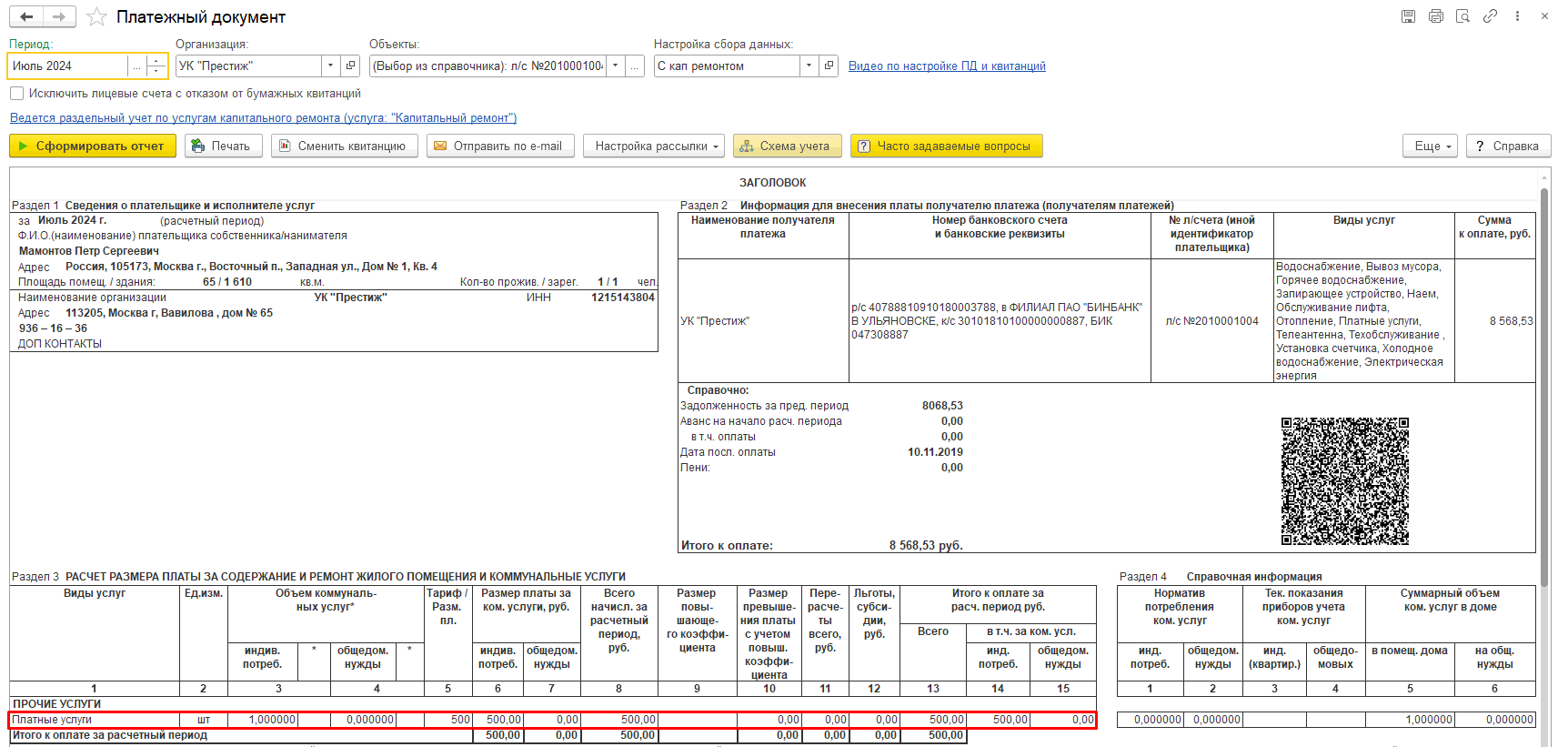Select the last payment date 10.11.2019
This screenshot has width=1568, height=747.
pyautogui.click(x=935, y=452)
